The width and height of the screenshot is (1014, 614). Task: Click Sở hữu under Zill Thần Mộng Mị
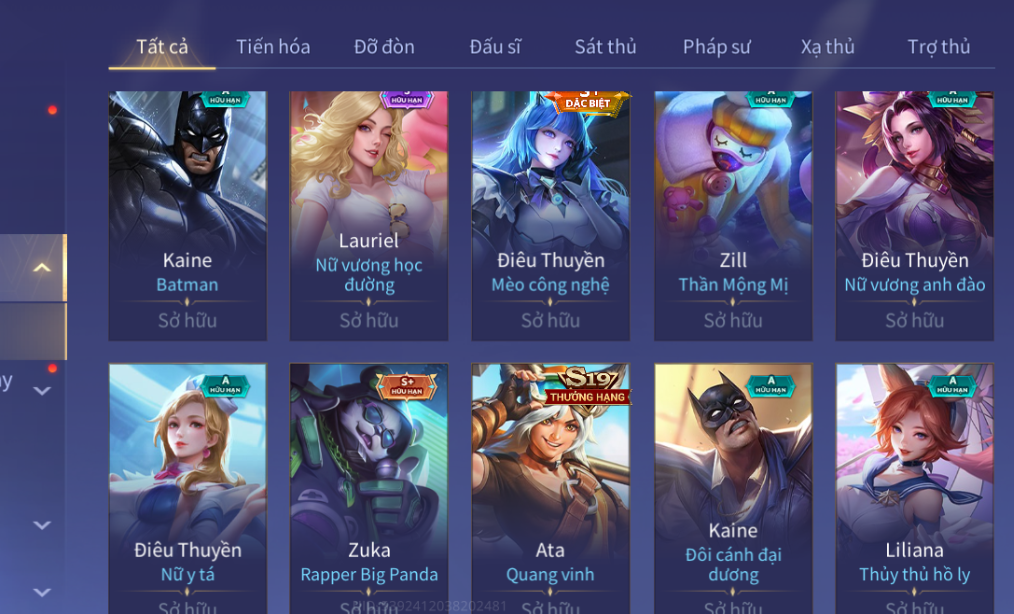coord(733,320)
